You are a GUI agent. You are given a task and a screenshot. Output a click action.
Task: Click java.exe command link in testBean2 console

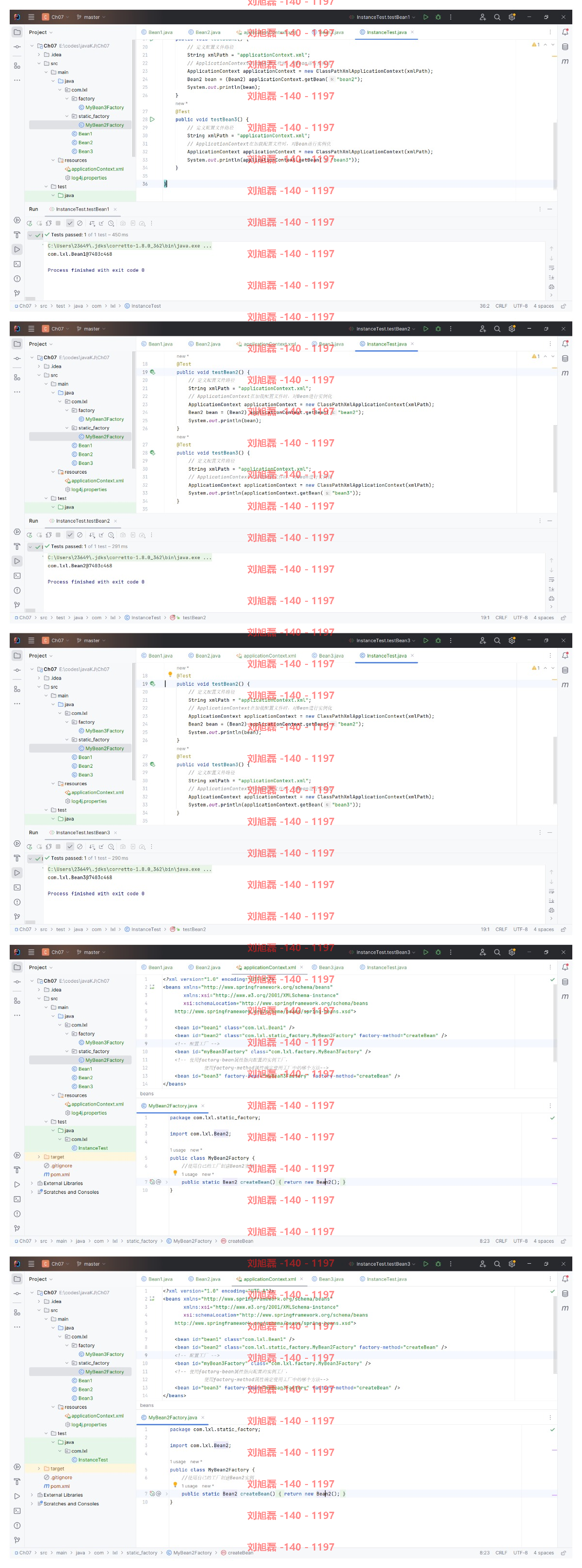[x=129, y=558]
